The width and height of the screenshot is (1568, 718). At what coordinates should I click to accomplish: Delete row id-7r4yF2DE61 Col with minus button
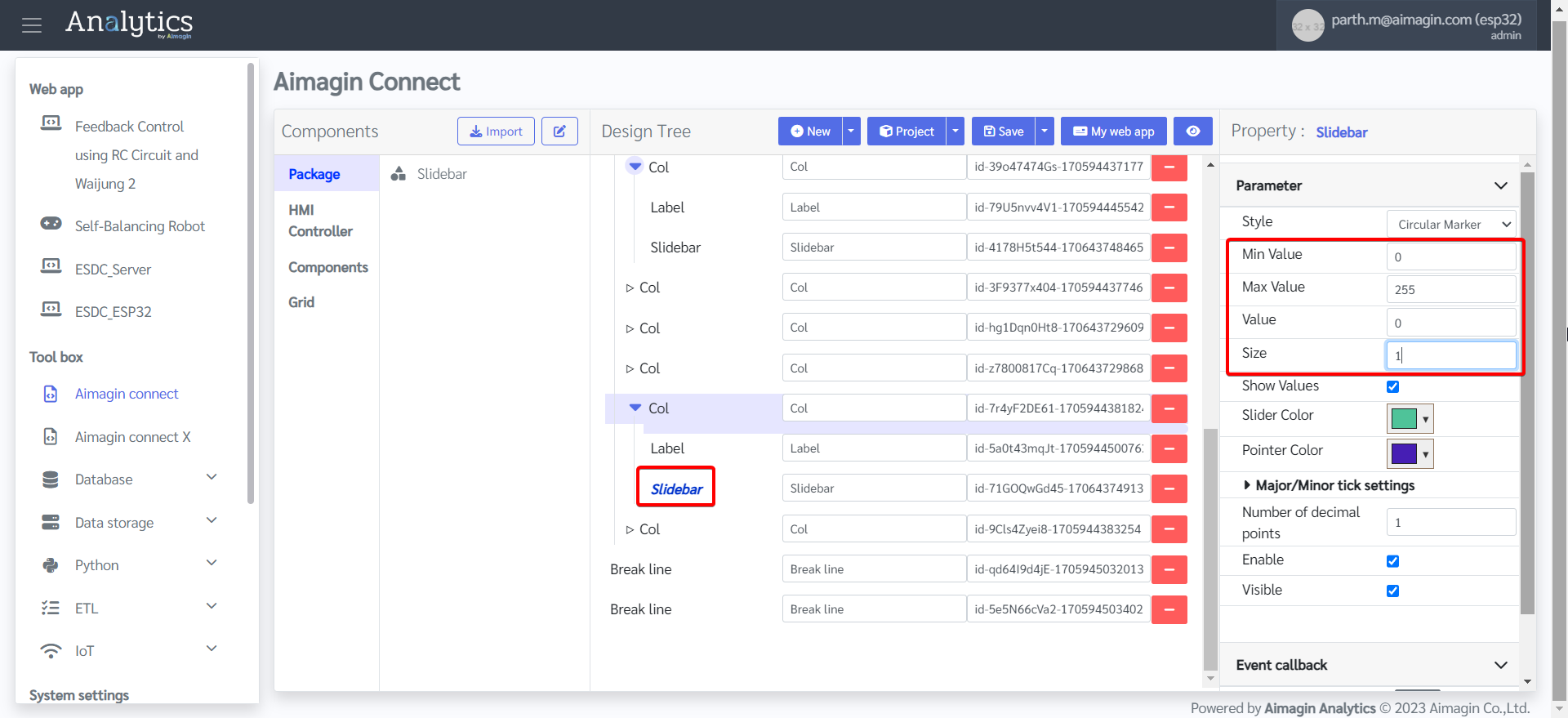(1169, 408)
